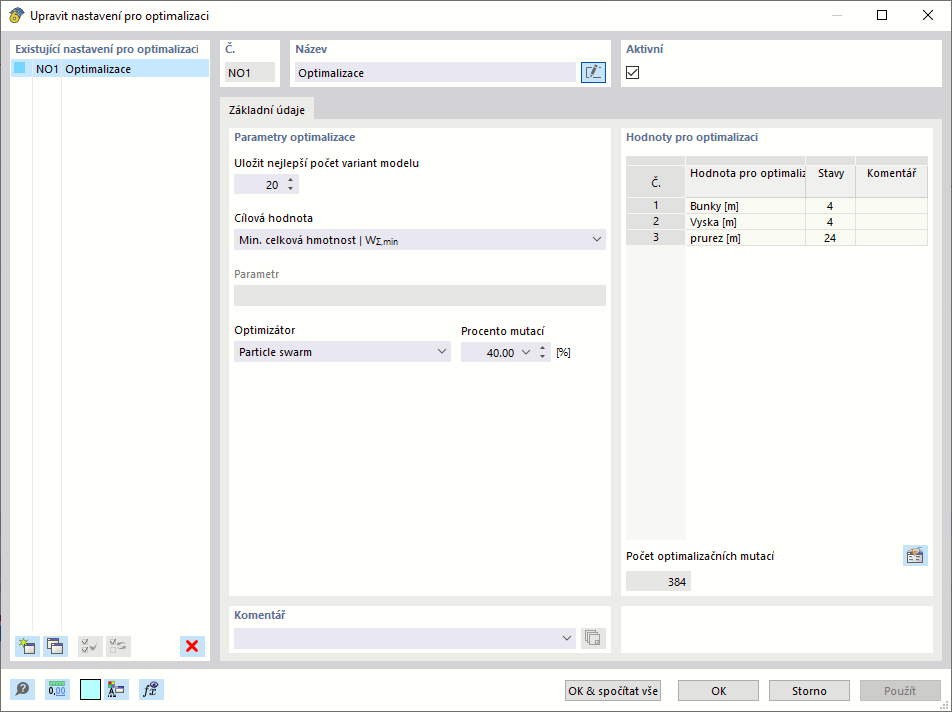Cancel with the Storno button
952x712 pixels.
[x=809, y=691]
